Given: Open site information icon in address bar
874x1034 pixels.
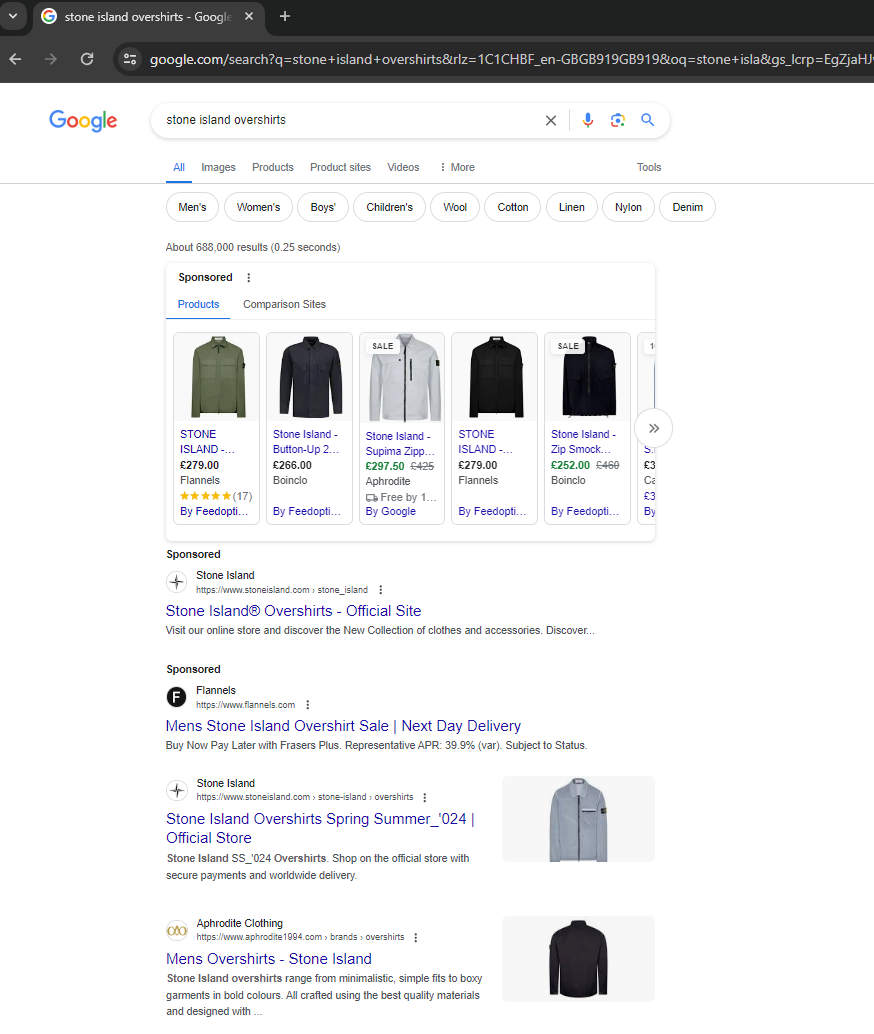Looking at the screenshot, I should [130, 59].
